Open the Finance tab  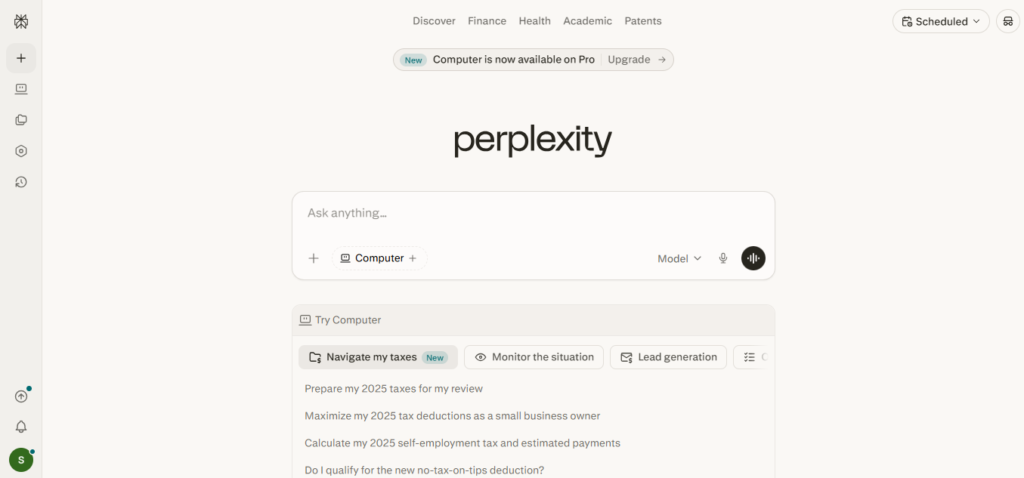(x=487, y=21)
